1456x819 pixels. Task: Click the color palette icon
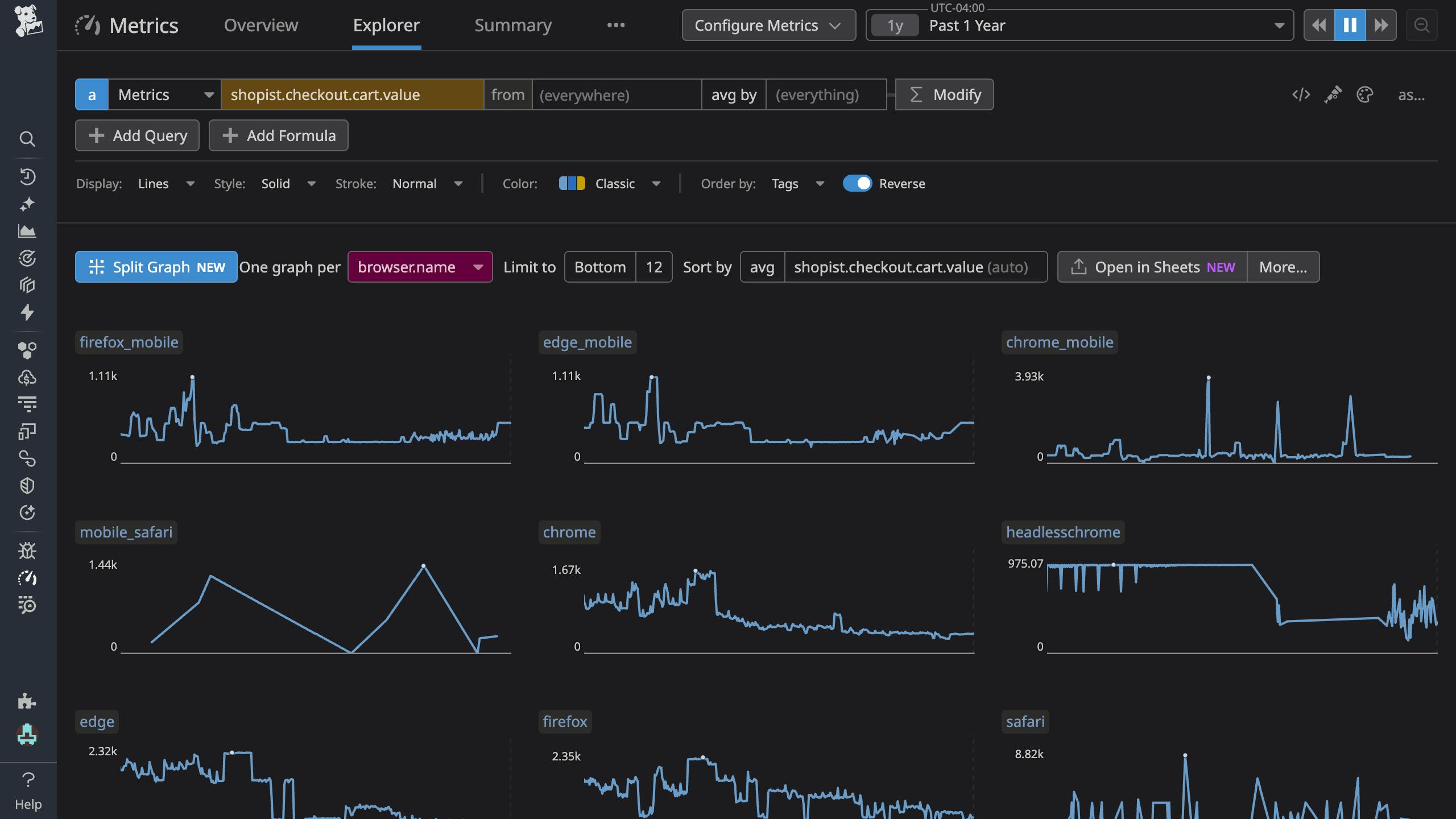(1364, 94)
